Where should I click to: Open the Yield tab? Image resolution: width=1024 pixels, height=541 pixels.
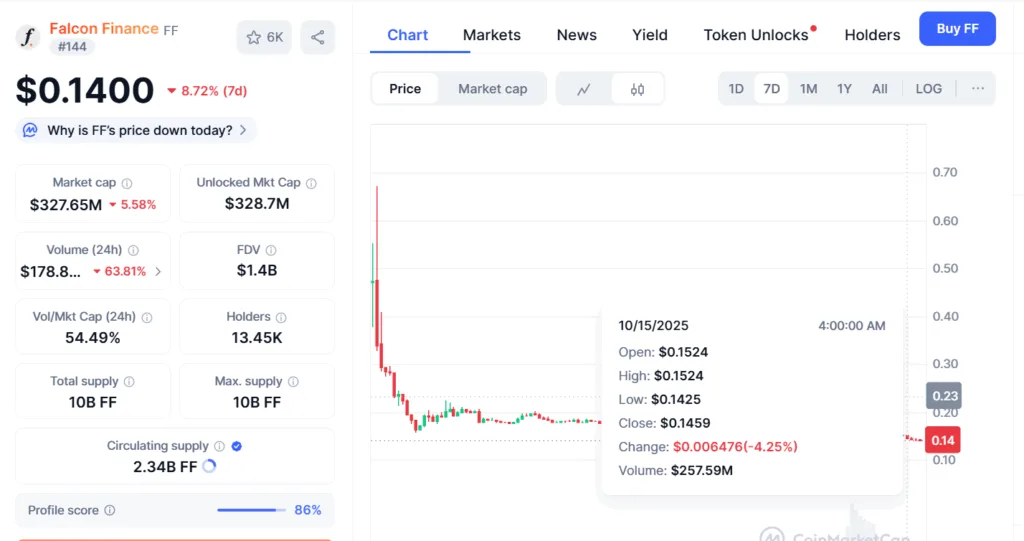650,35
